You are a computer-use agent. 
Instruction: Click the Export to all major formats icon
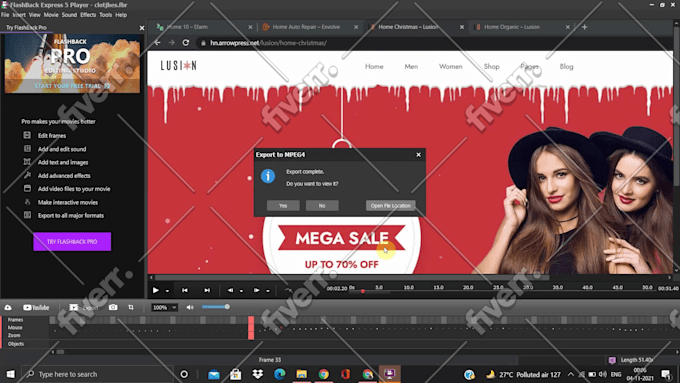coord(27,215)
